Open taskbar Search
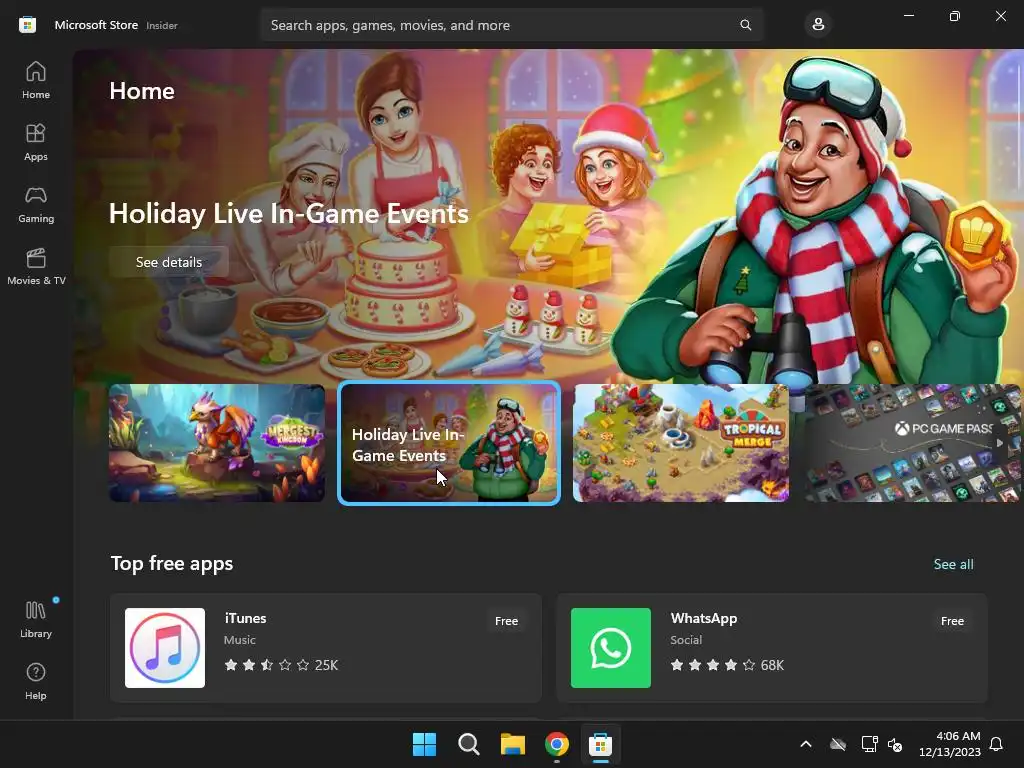 (468, 744)
